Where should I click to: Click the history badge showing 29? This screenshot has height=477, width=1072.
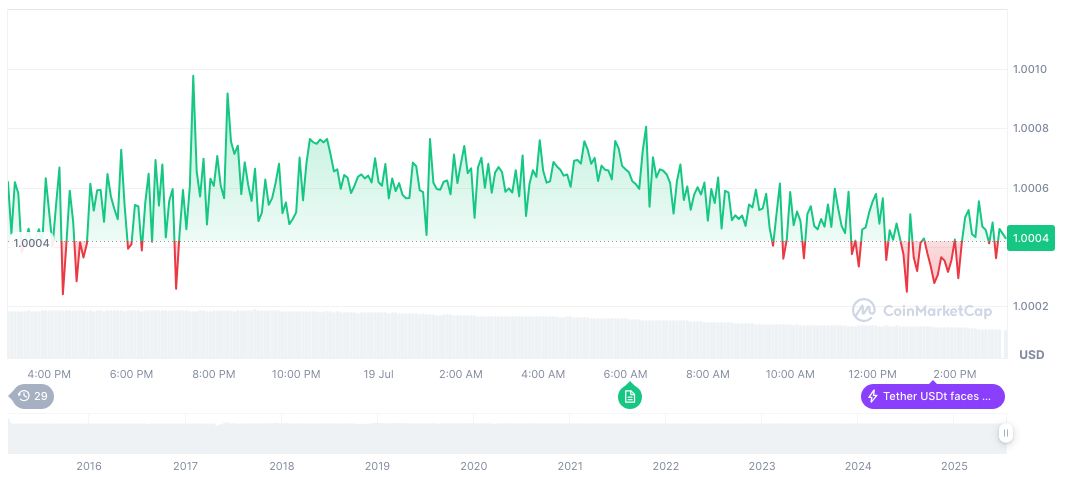(x=33, y=397)
